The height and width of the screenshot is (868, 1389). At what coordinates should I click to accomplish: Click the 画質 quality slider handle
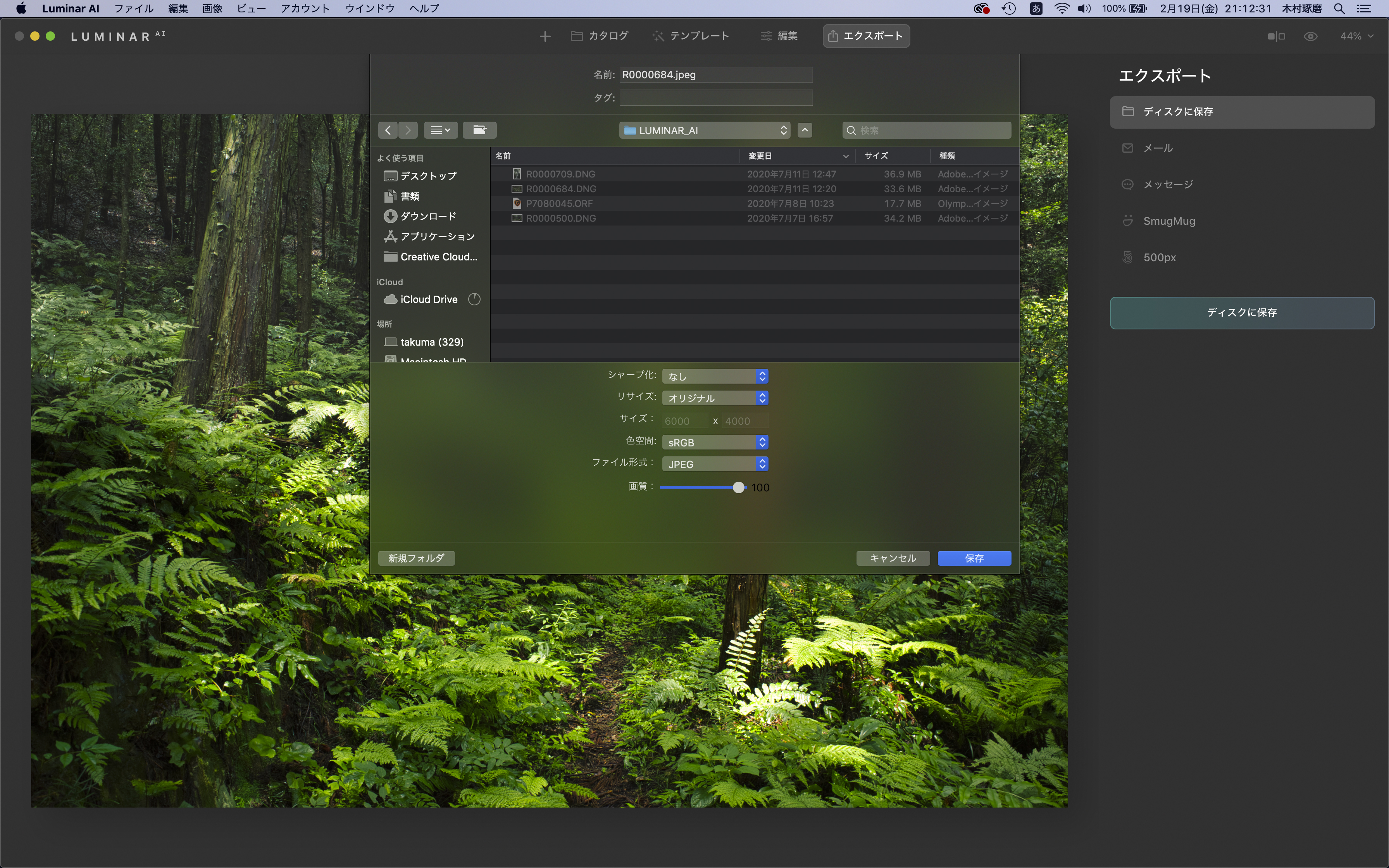tap(738, 487)
